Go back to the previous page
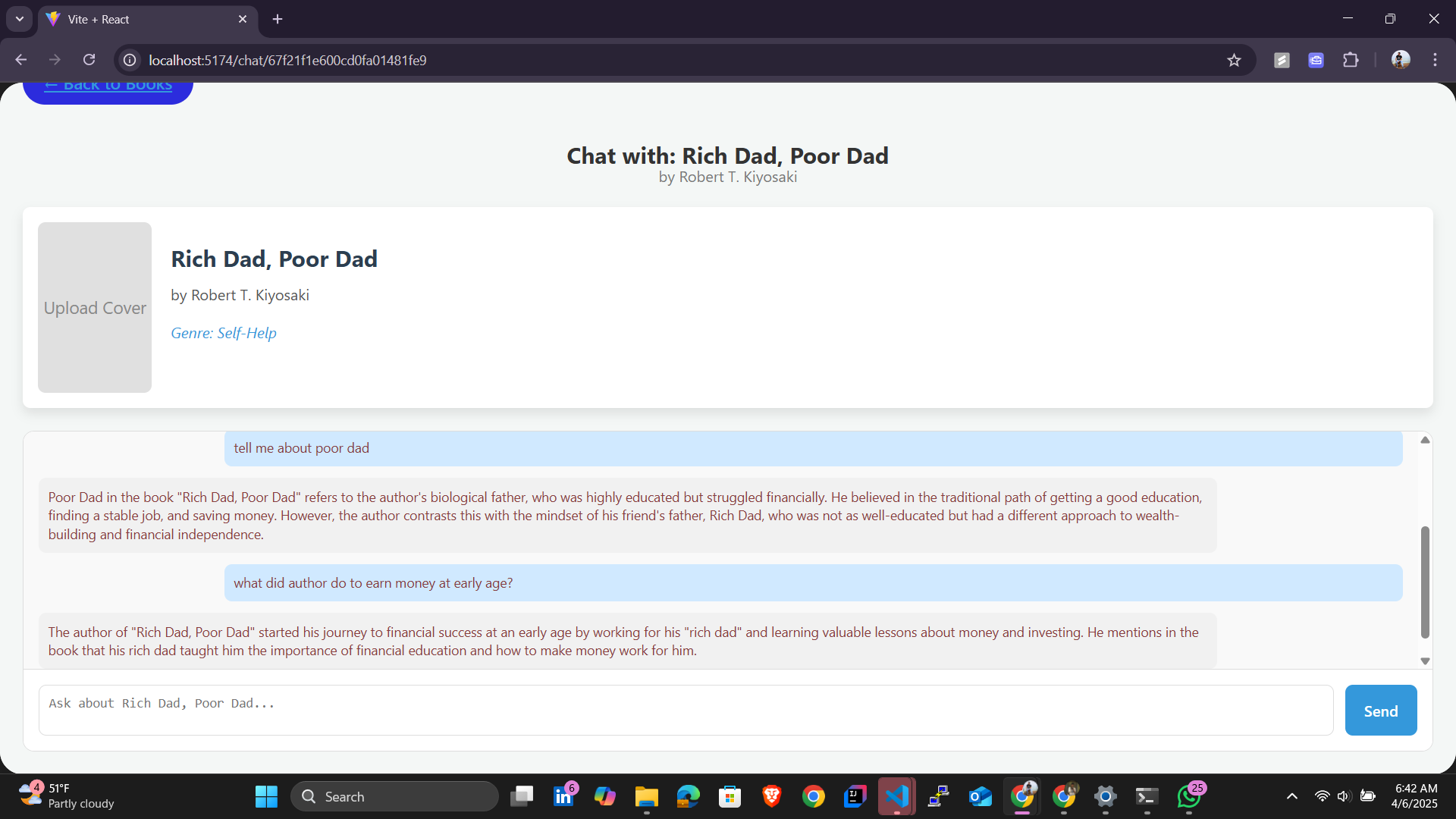This screenshot has width=1456, height=819. click(x=21, y=60)
